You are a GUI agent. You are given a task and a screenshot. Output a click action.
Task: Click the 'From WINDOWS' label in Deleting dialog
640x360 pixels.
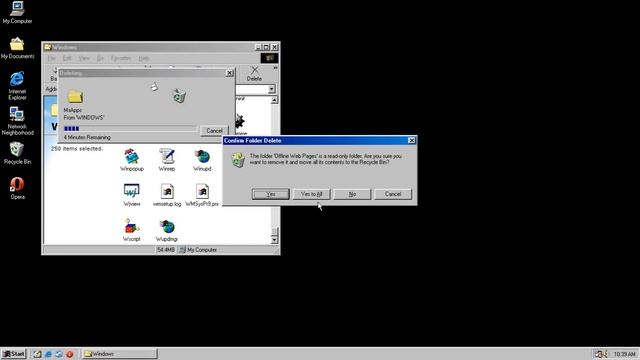(x=84, y=118)
